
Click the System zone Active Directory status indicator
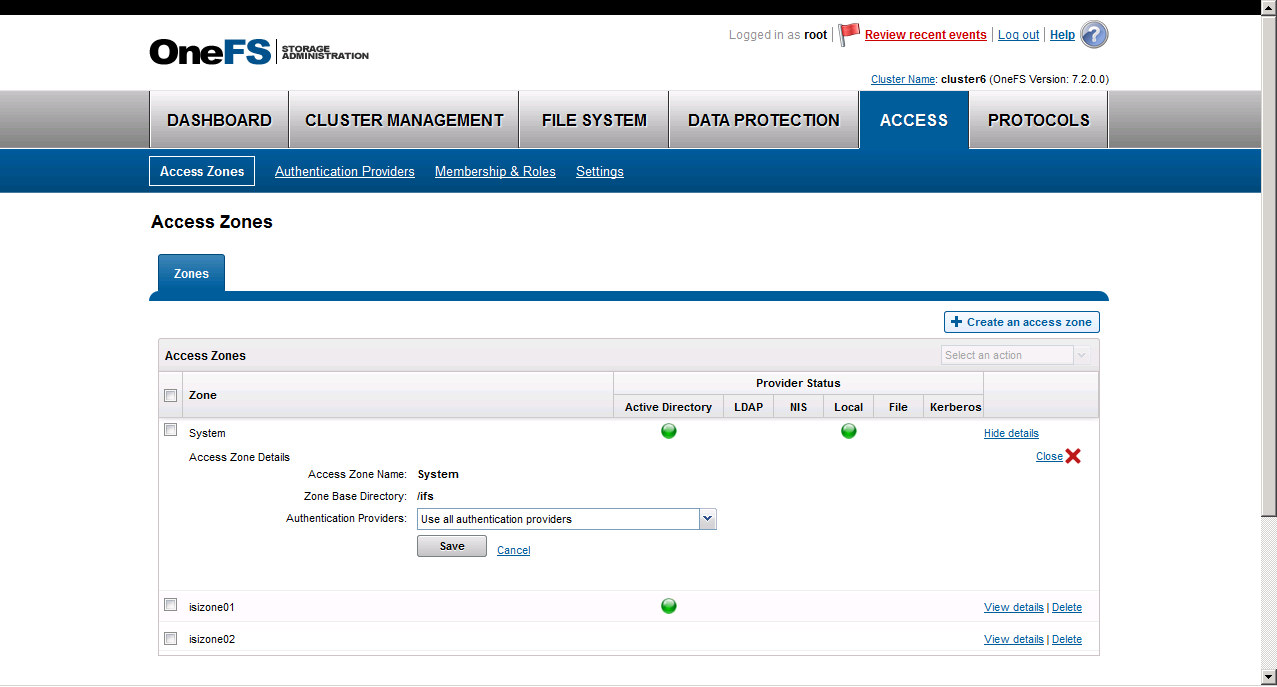point(669,432)
